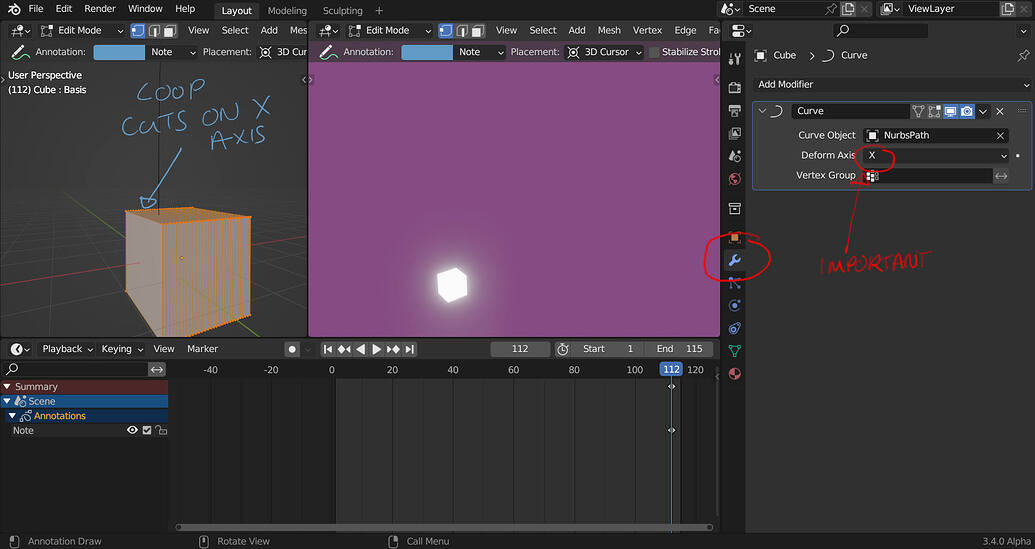Image resolution: width=1035 pixels, height=549 pixels.
Task: Open the Collection properties tab icon
Action: pyautogui.click(x=735, y=209)
